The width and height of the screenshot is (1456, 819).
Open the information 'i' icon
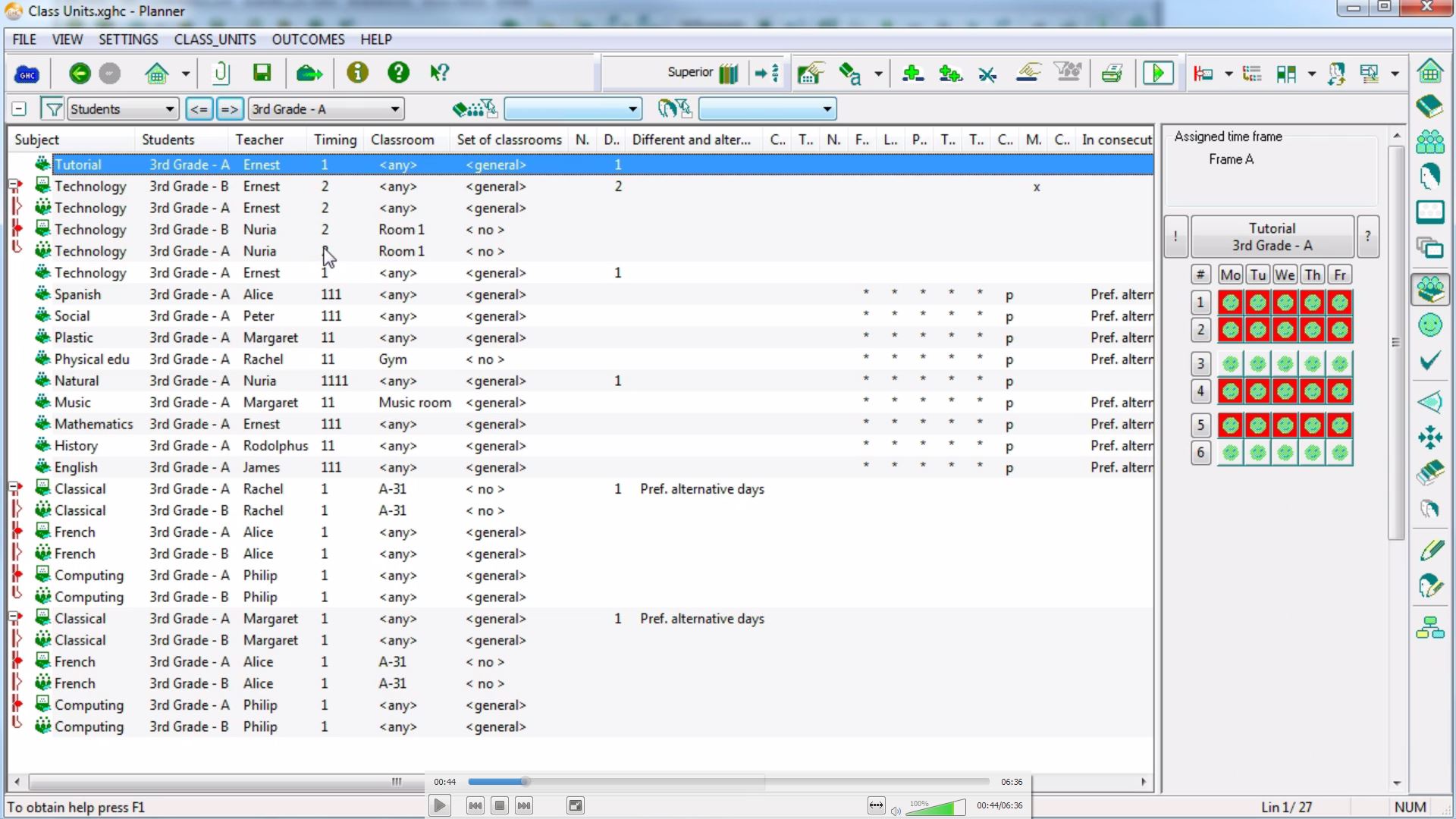pos(357,73)
